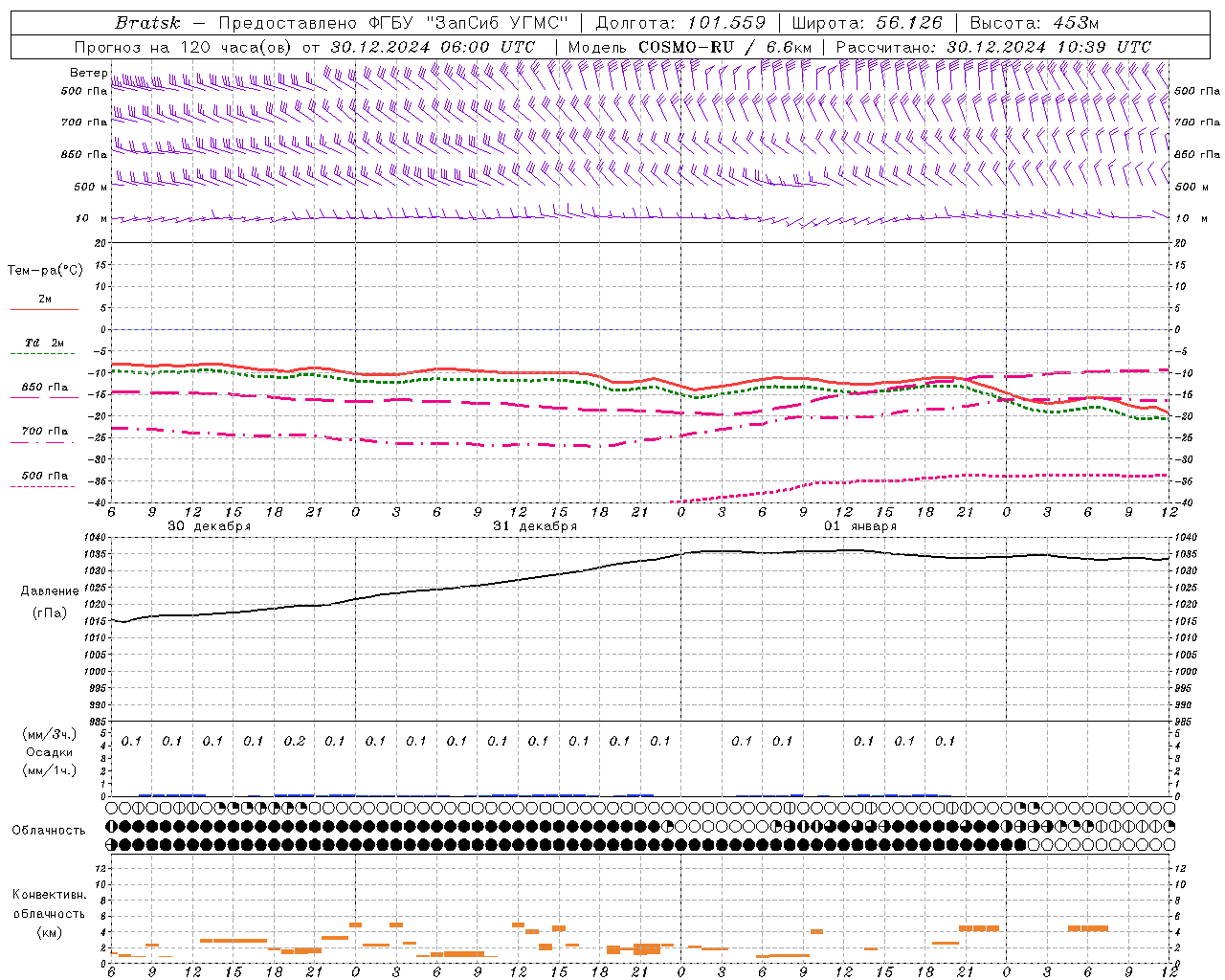Click the '31 декабря' date label
The image size is (1225, 980).
535,526
